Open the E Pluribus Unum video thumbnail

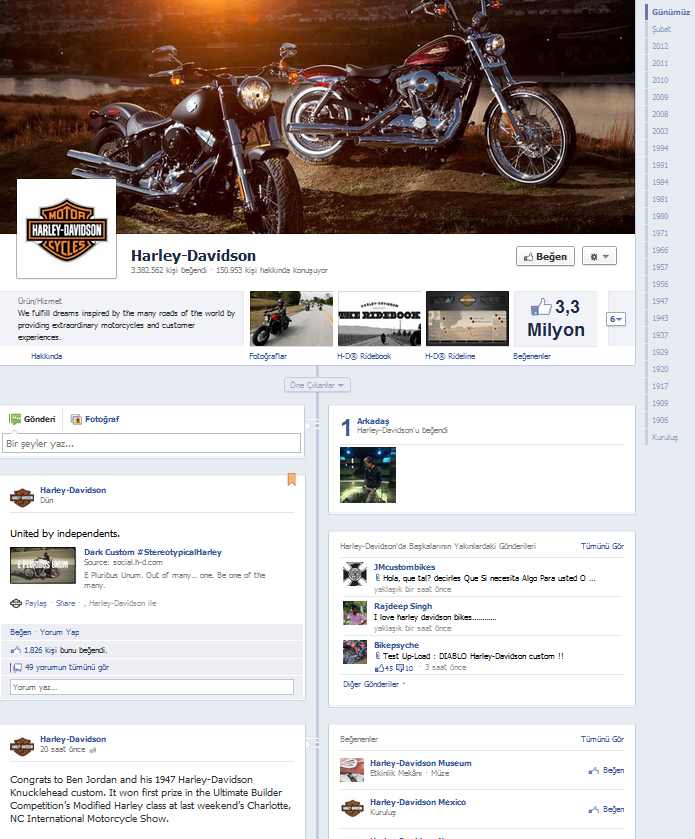coord(43,565)
